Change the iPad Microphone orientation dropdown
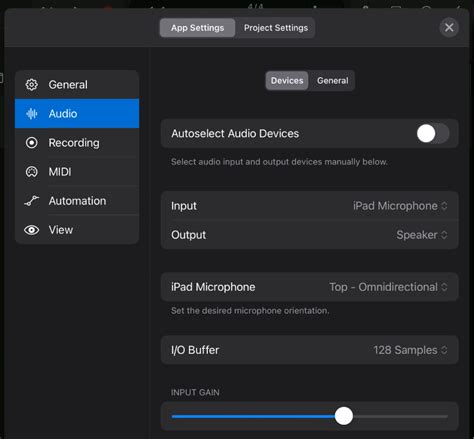 point(388,287)
